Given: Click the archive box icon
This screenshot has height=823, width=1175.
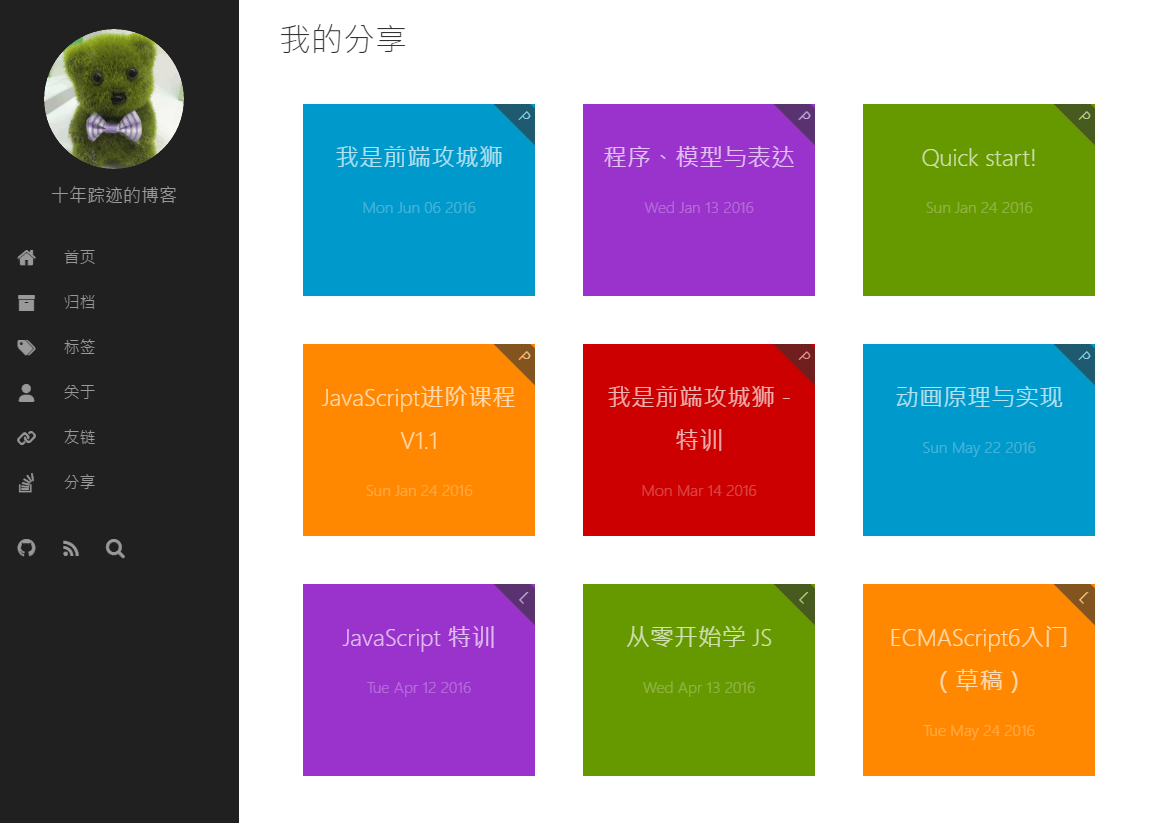Looking at the screenshot, I should pyautogui.click(x=27, y=303).
